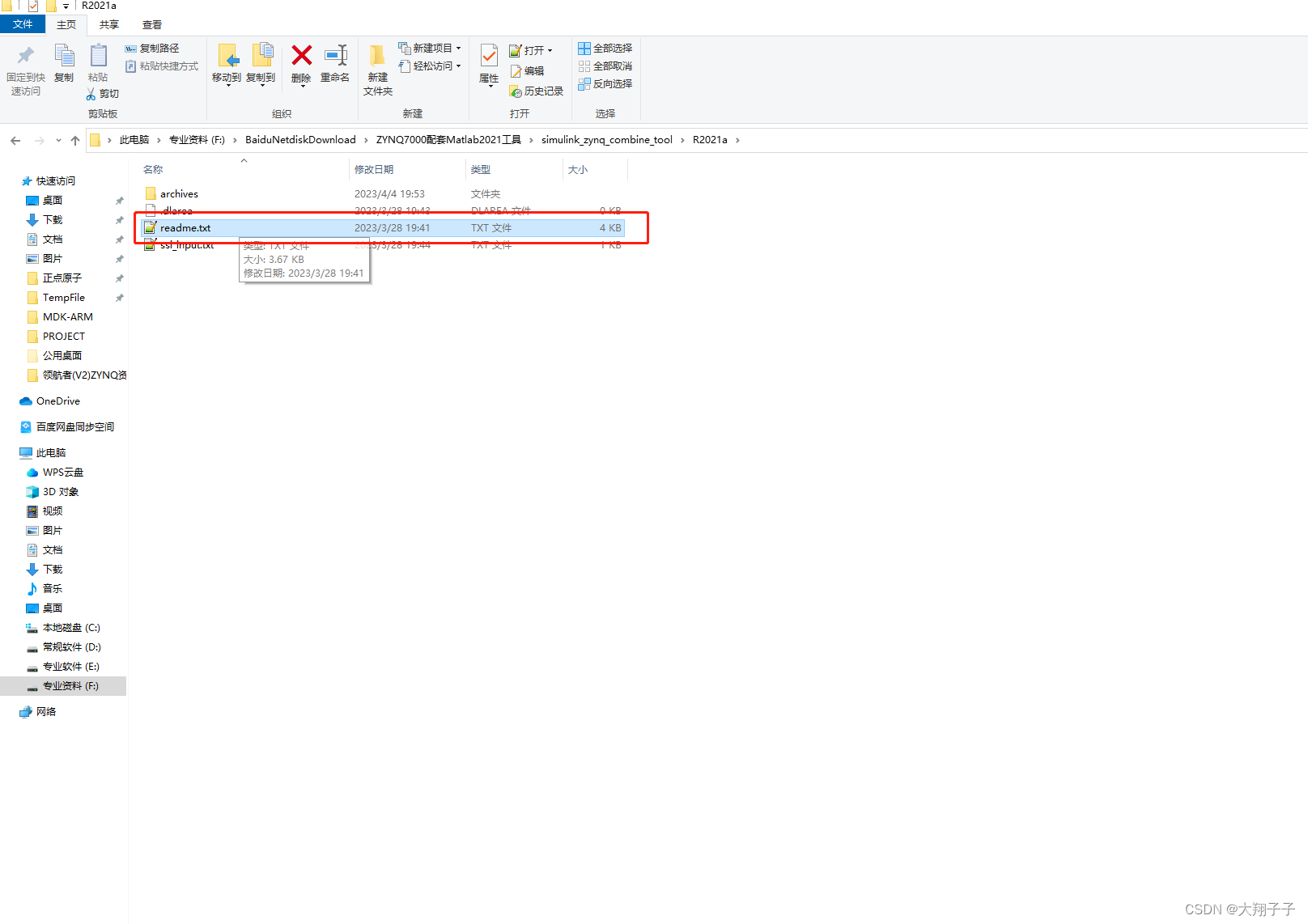Invert selection using 反向选择
Image resolution: width=1308 pixels, height=924 pixels.
[605, 84]
